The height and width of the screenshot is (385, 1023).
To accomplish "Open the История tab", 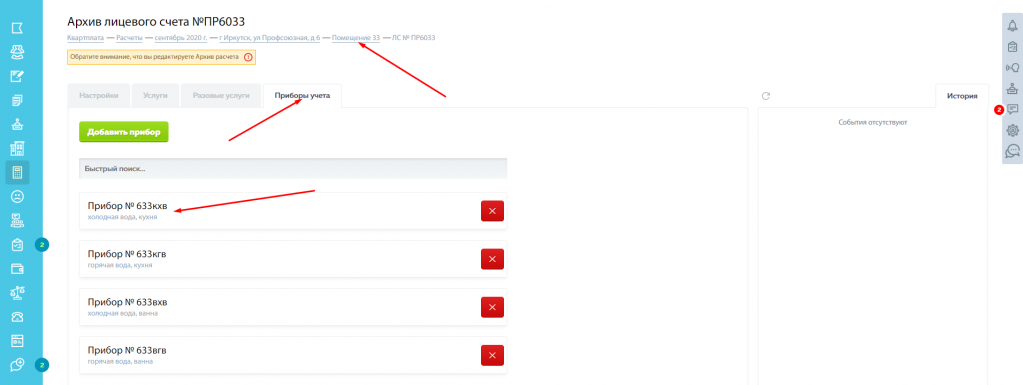I will (962, 96).
